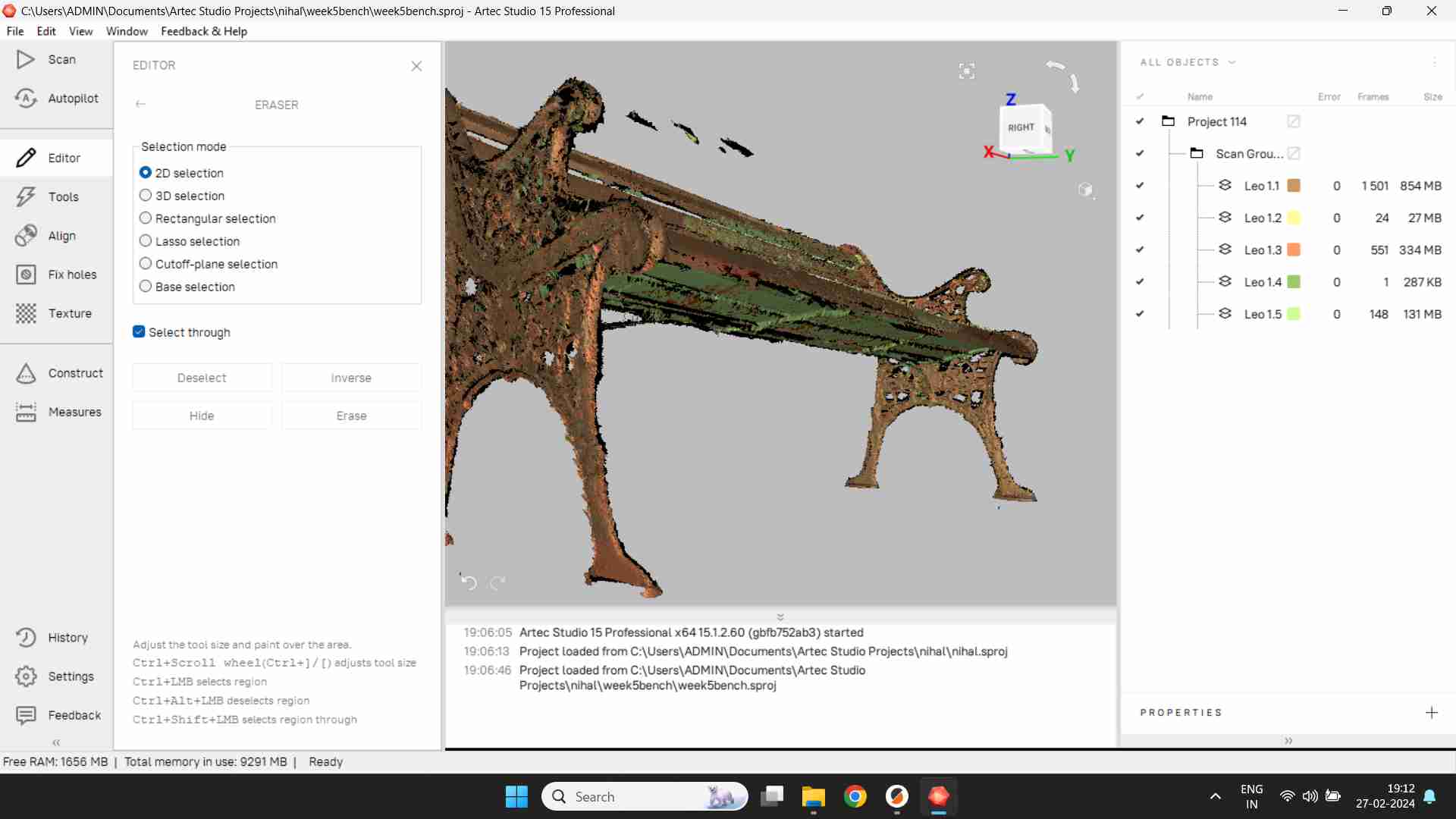Screen dimensions: 1456x819
Task: Open the Editor tool panel
Action: pos(64,157)
